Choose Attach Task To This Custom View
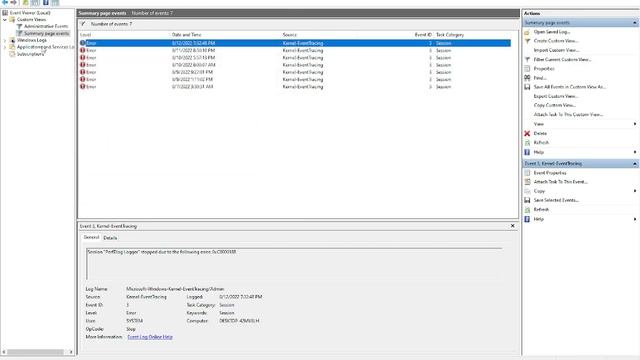640x360 pixels. [568, 115]
